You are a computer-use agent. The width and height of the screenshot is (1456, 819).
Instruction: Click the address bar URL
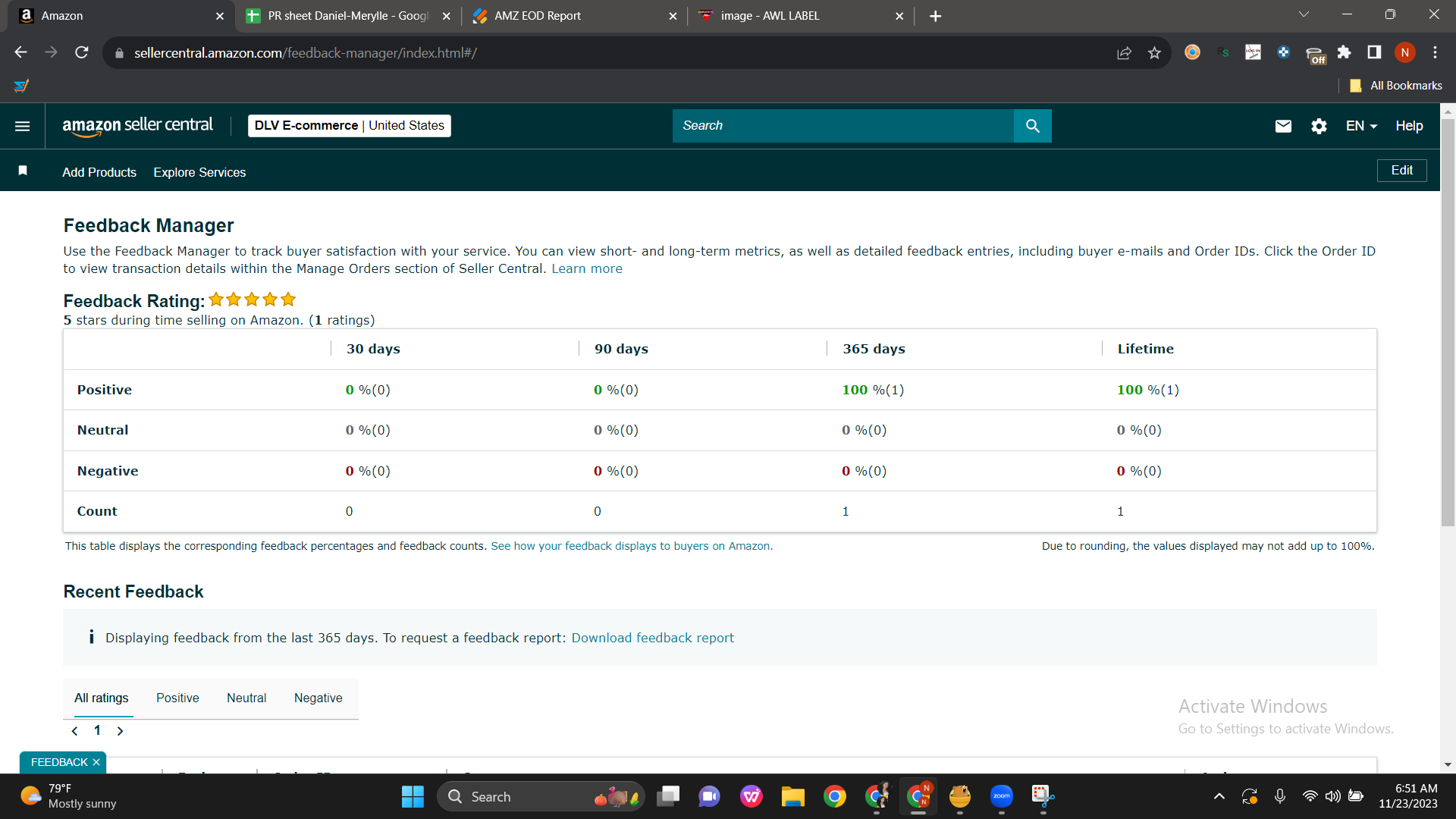point(306,53)
